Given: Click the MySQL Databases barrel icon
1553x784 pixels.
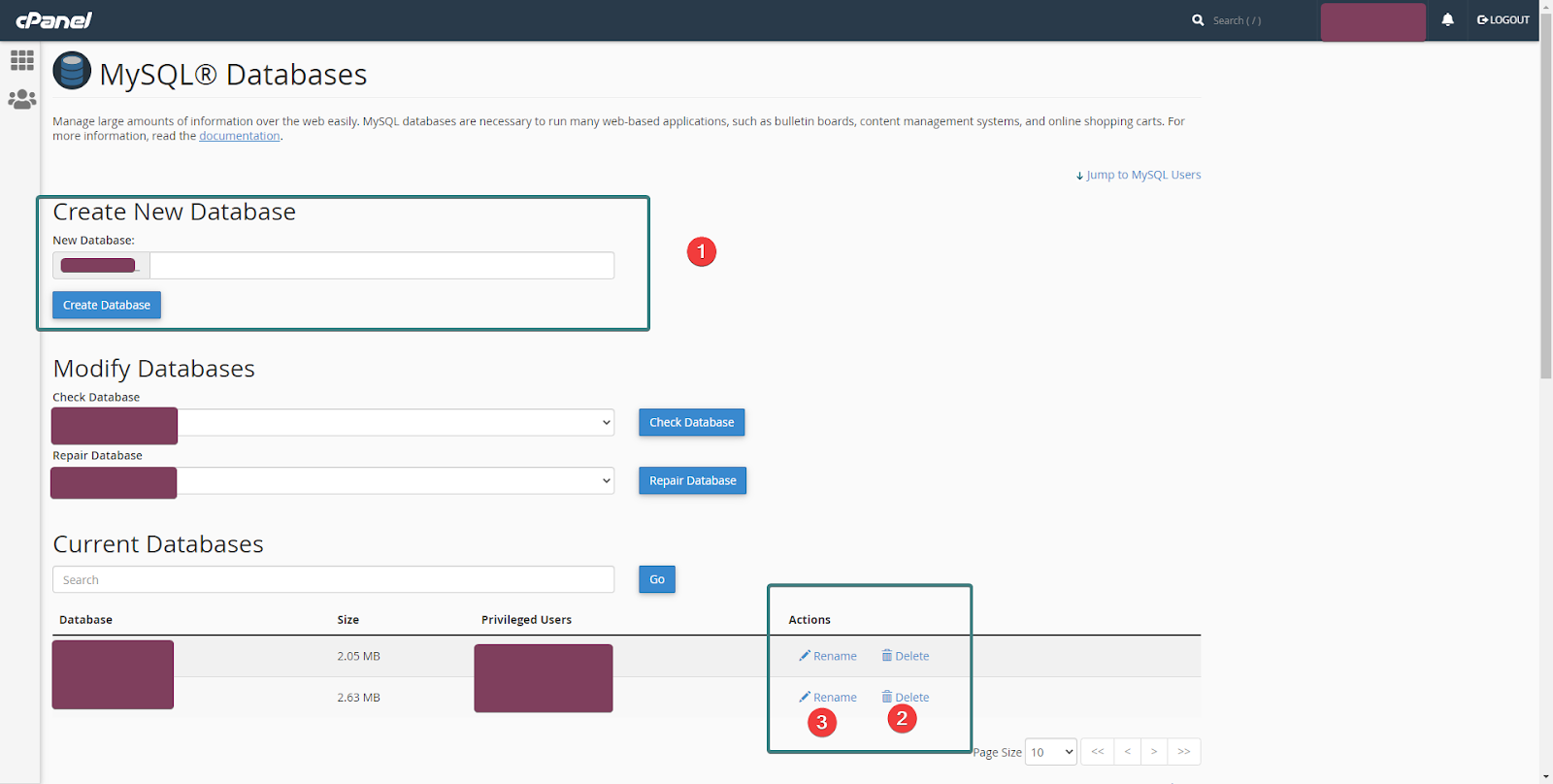Looking at the screenshot, I should (72, 71).
